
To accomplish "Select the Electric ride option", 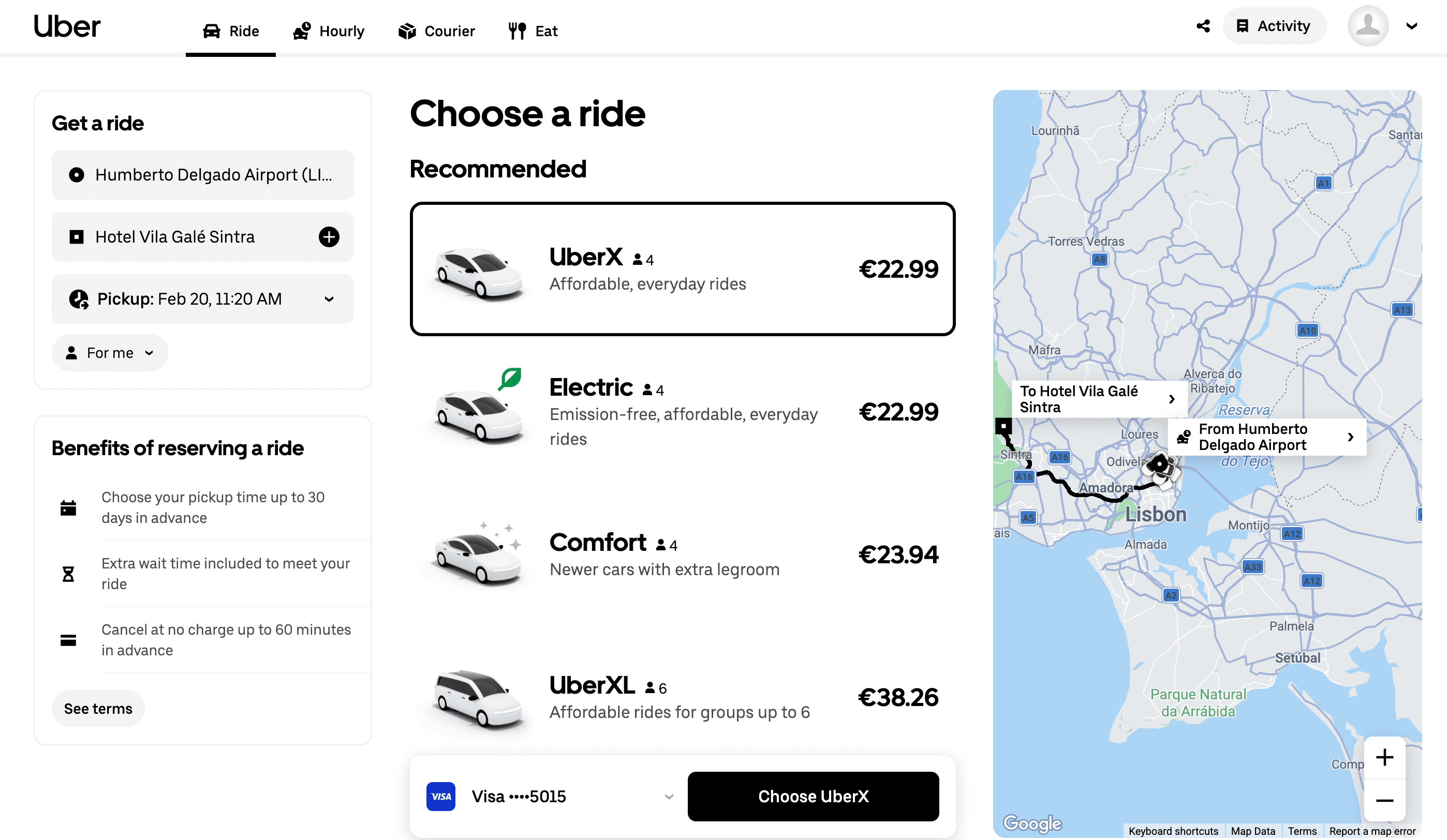I will tap(682, 412).
